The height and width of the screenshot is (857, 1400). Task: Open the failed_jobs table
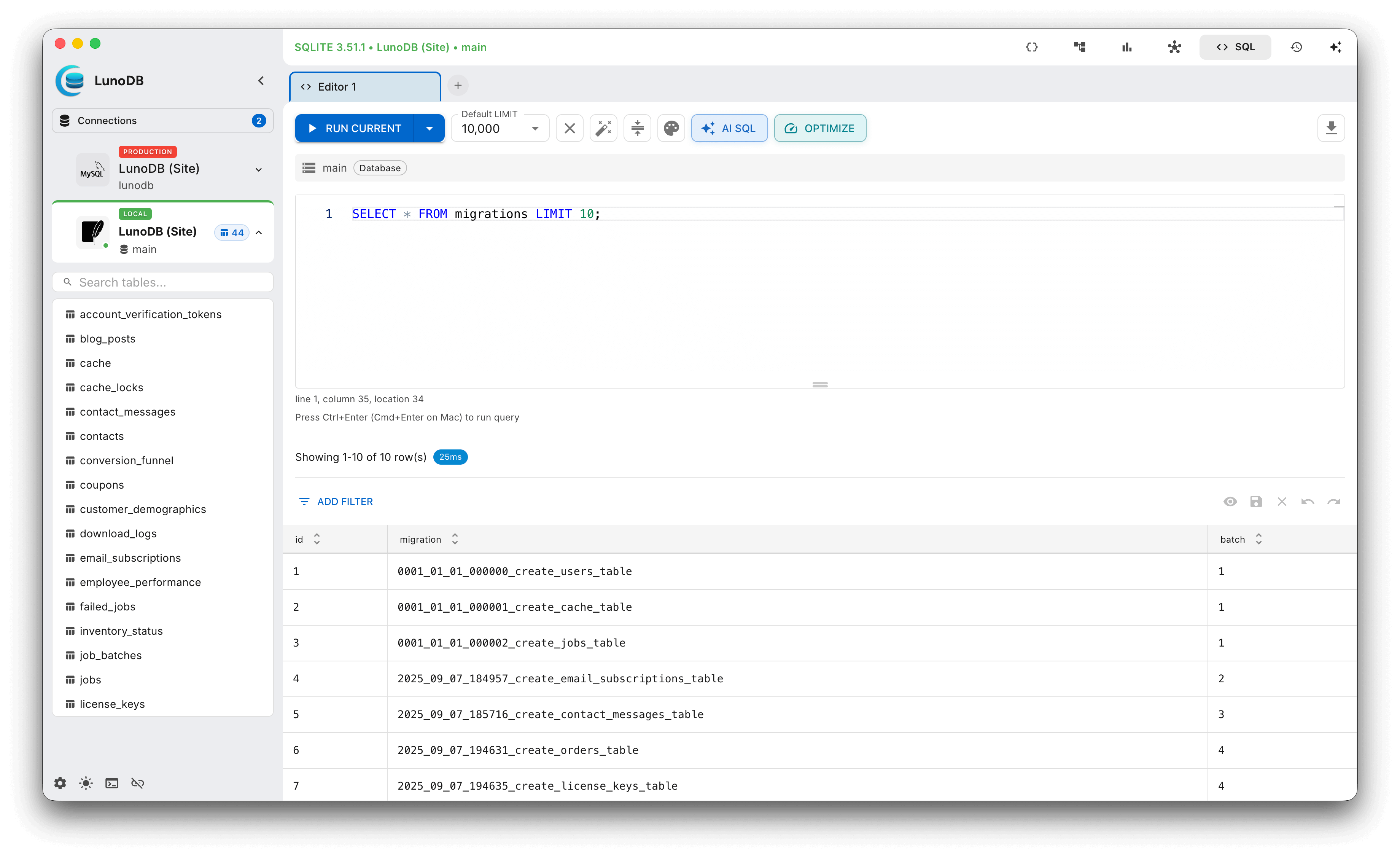click(162, 607)
